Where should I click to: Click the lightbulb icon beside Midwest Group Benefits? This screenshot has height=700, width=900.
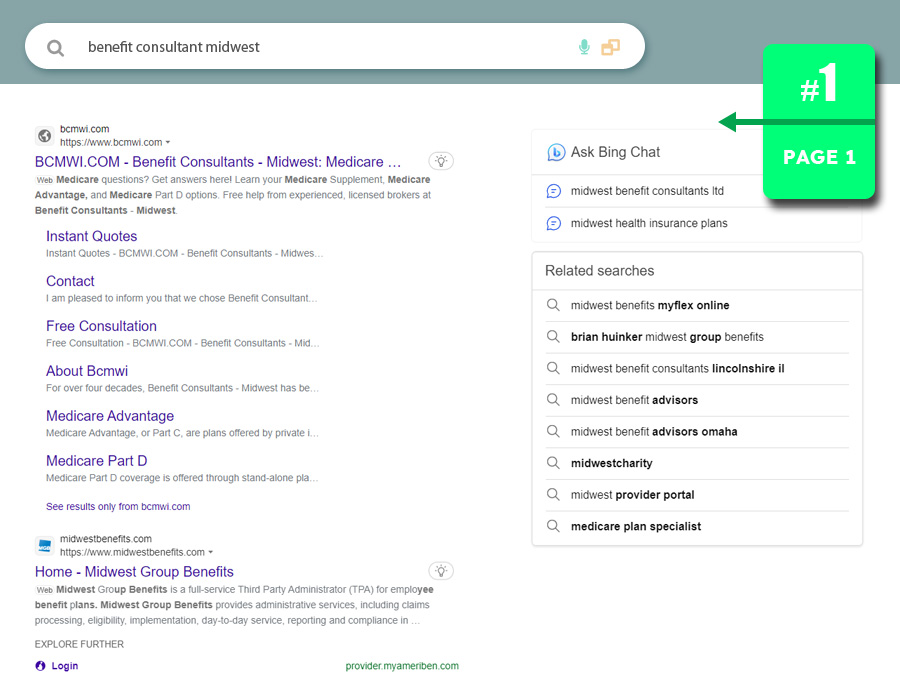tap(441, 571)
